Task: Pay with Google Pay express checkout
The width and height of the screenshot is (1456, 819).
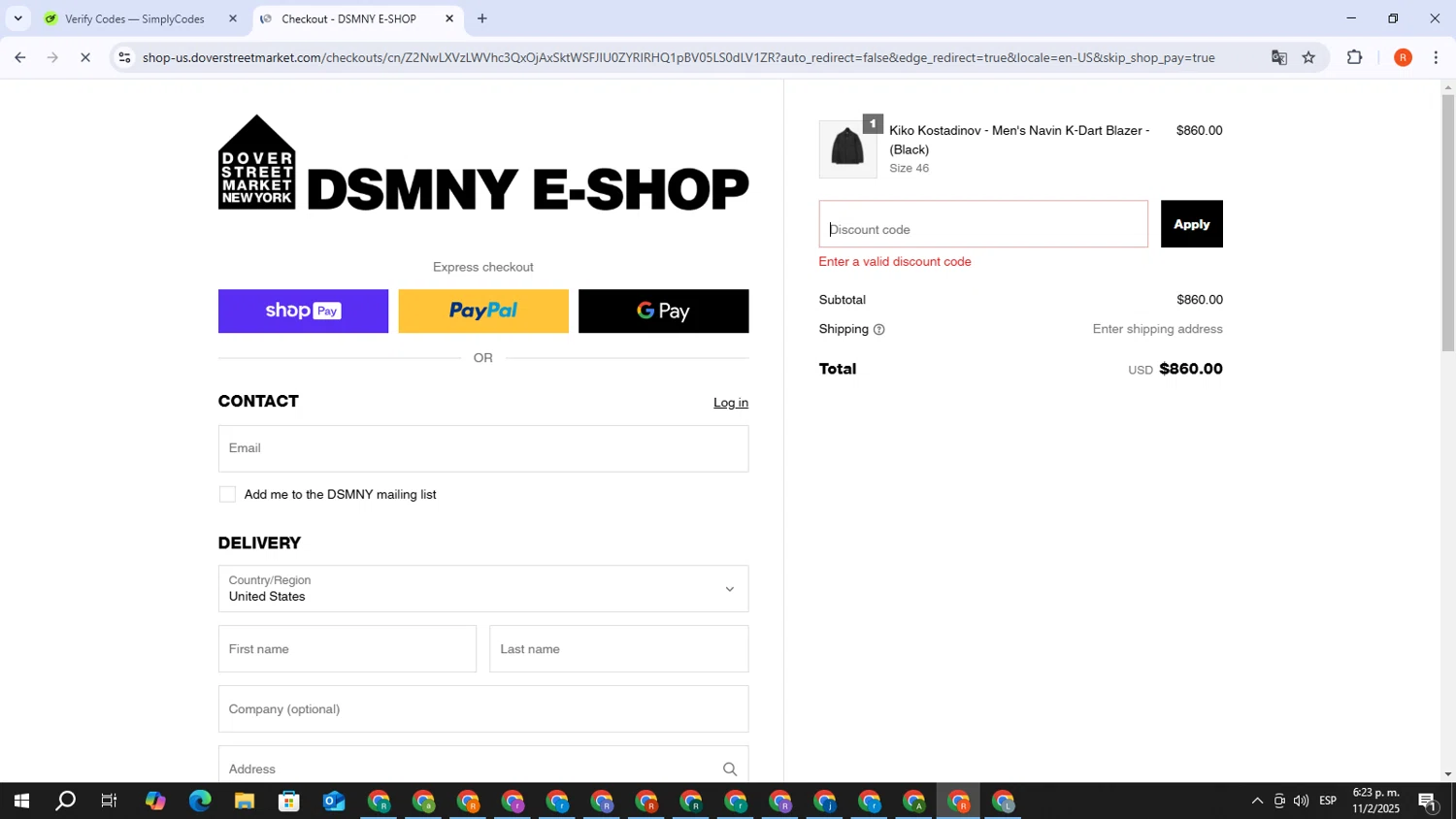Action: click(664, 311)
